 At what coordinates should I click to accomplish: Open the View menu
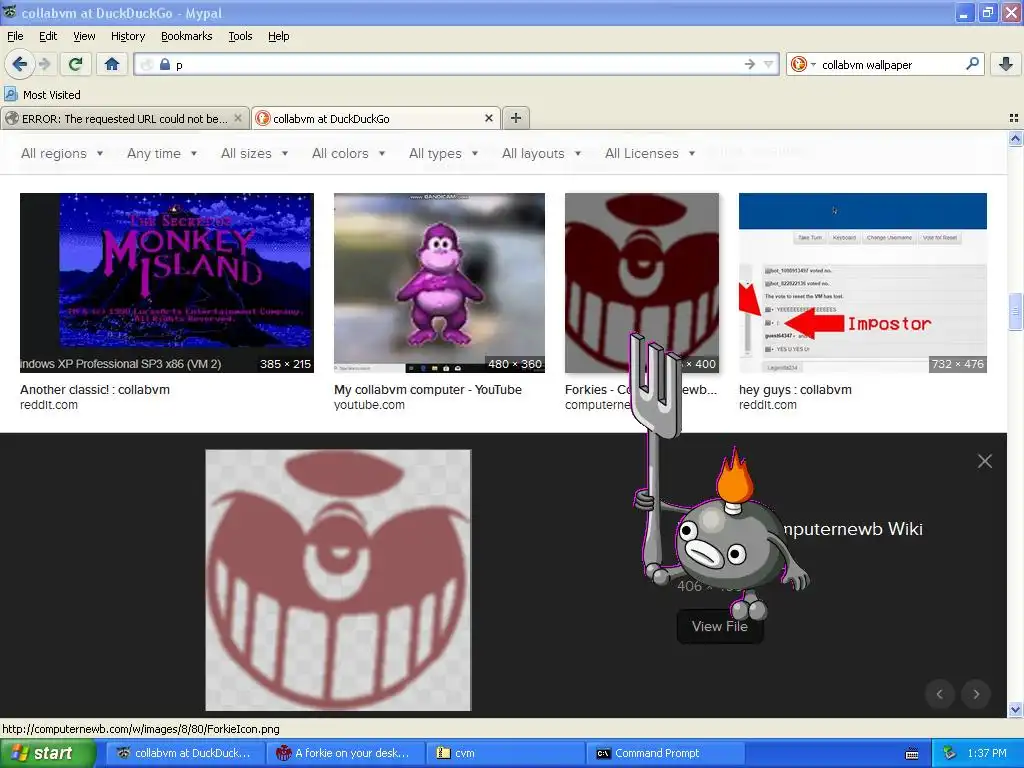tap(84, 36)
